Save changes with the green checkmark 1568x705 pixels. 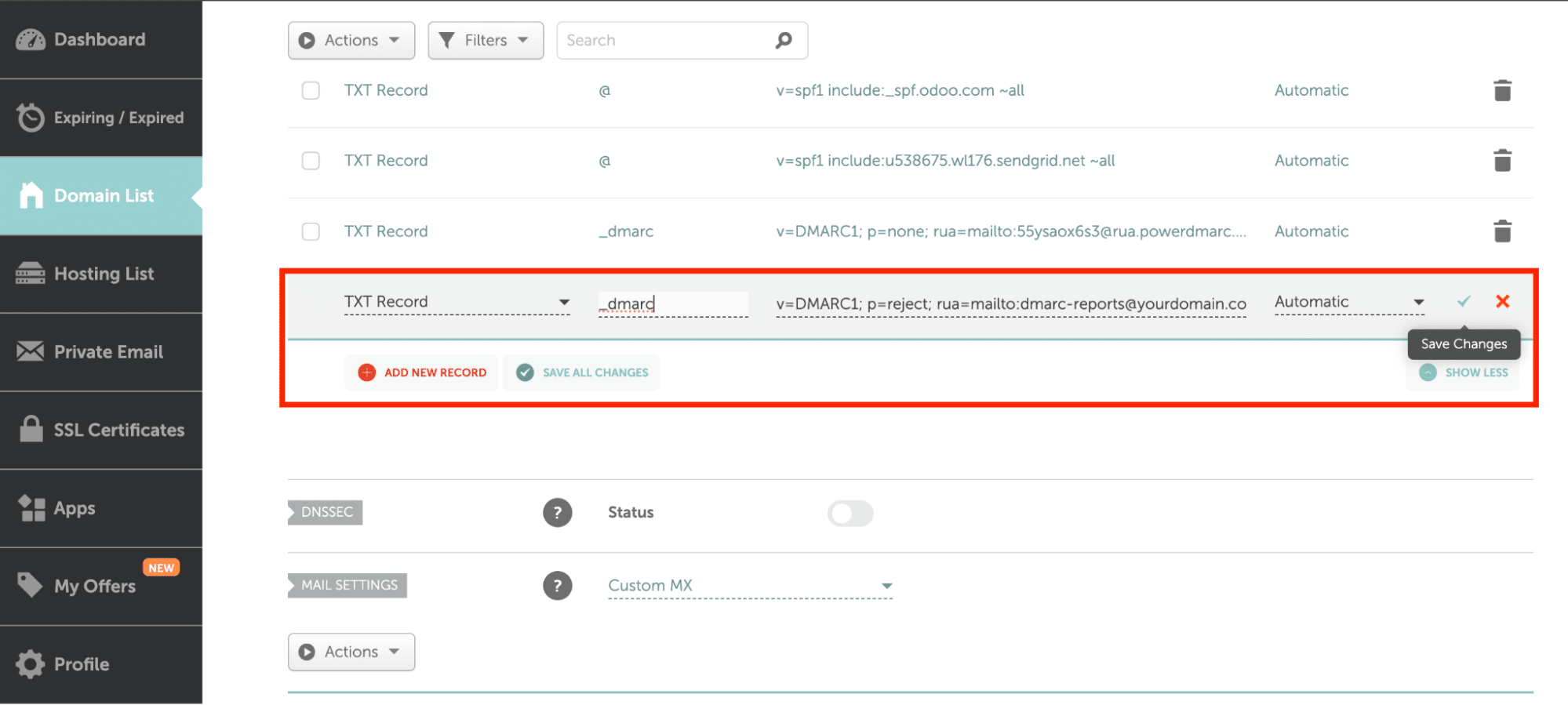[1463, 302]
